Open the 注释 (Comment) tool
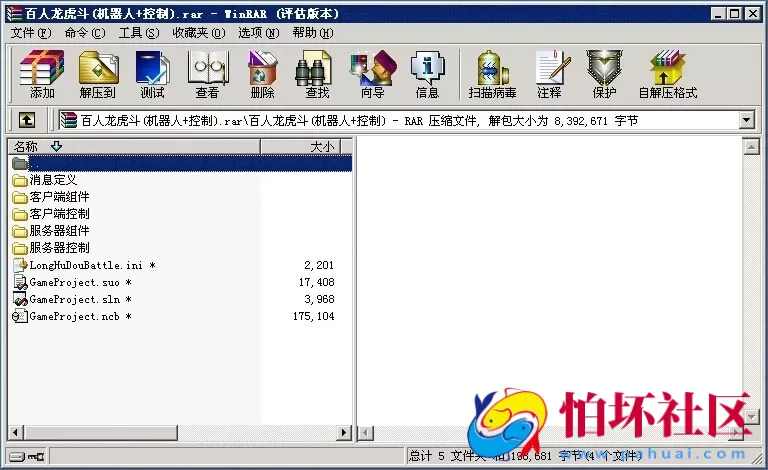The height and width of the screenshot is (470, 768). (x=549, y=74)
